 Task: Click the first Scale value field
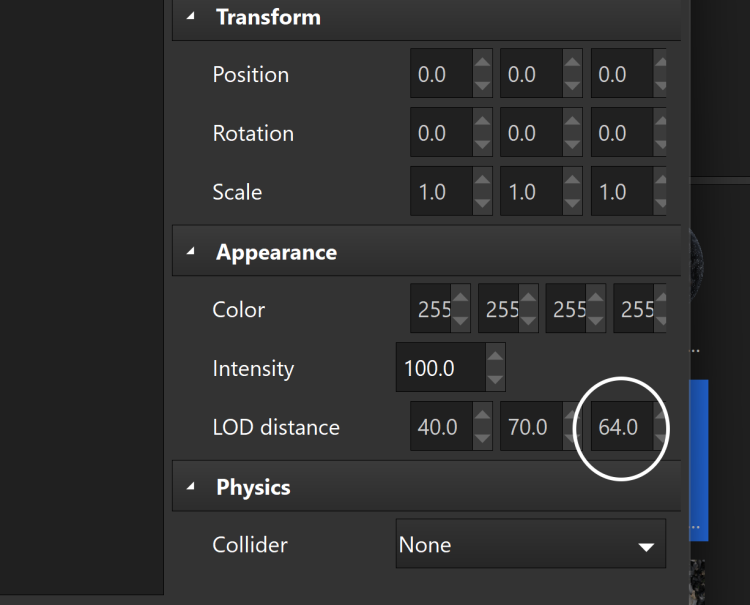pos(440,193)
